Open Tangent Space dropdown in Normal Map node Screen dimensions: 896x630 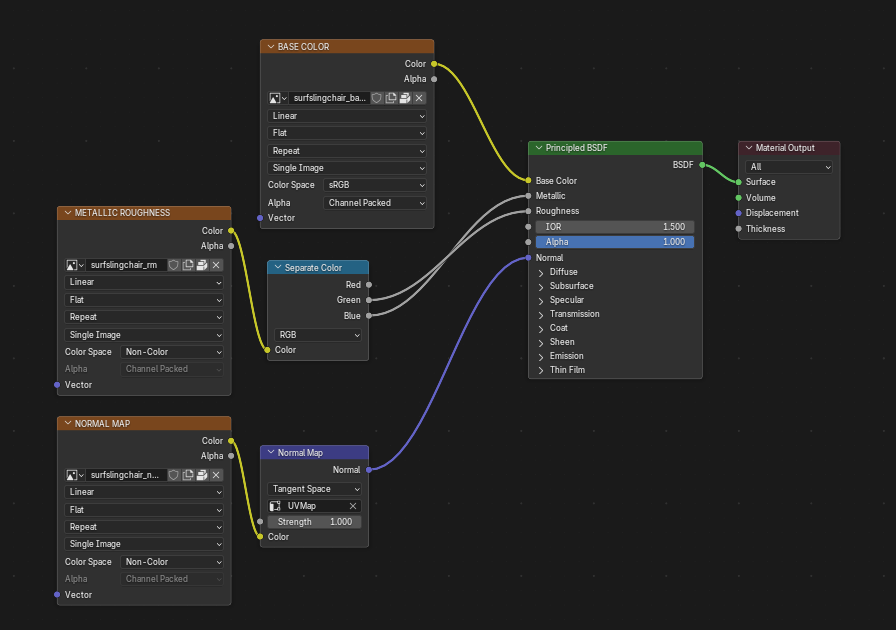pos(314,489)
